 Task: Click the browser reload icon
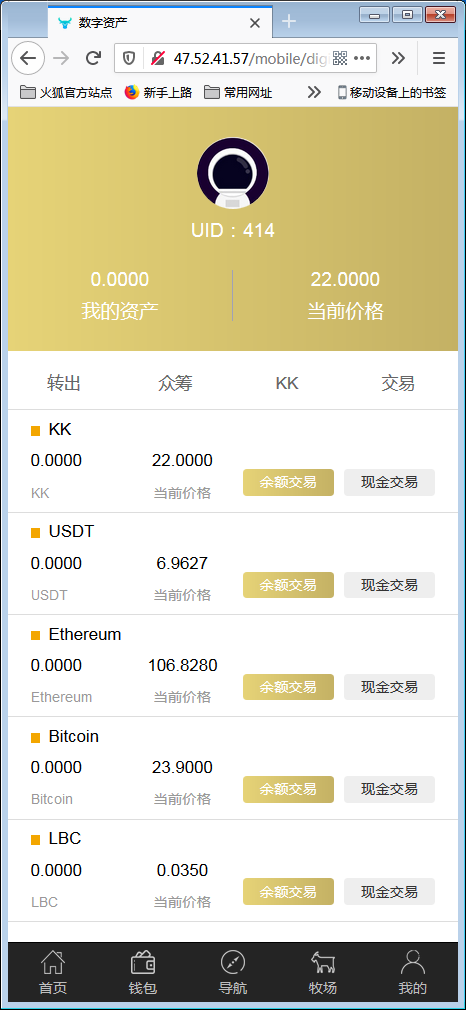[x=93, y=59]
